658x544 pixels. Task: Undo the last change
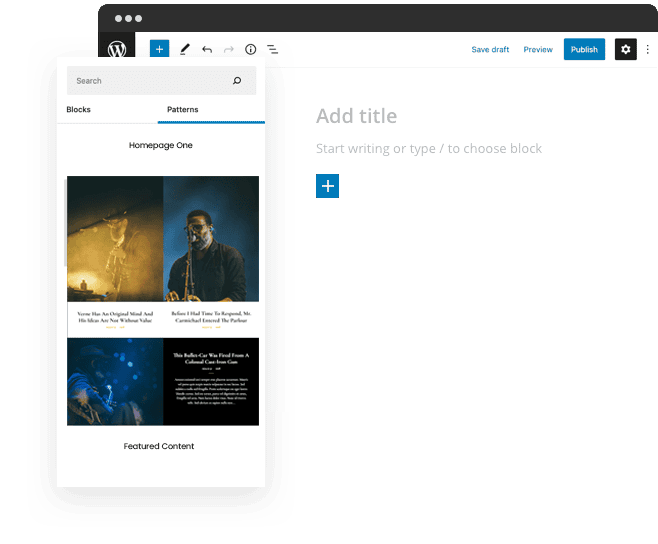207,49
